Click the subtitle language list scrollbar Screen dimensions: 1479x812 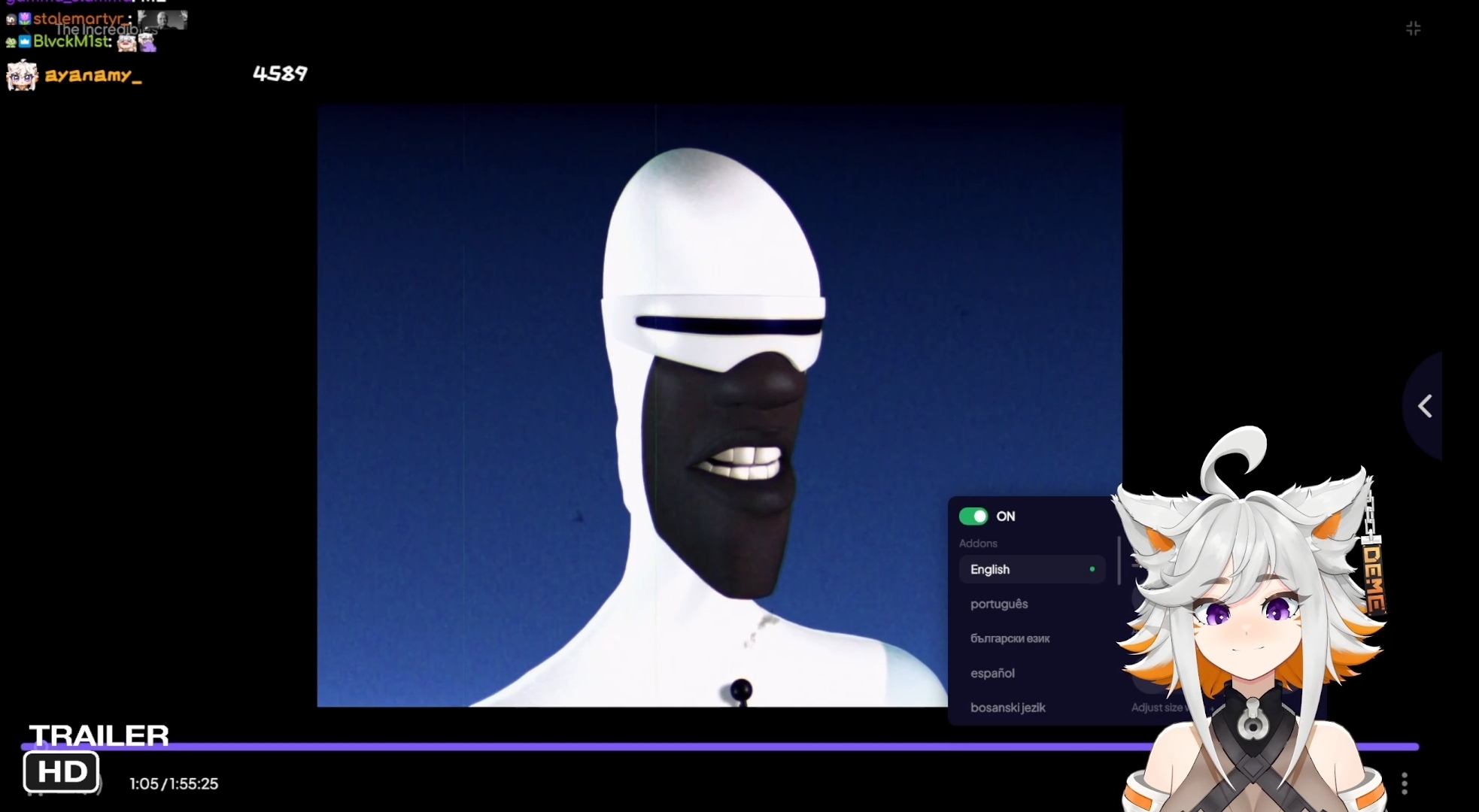click(x=1119, y=561)
